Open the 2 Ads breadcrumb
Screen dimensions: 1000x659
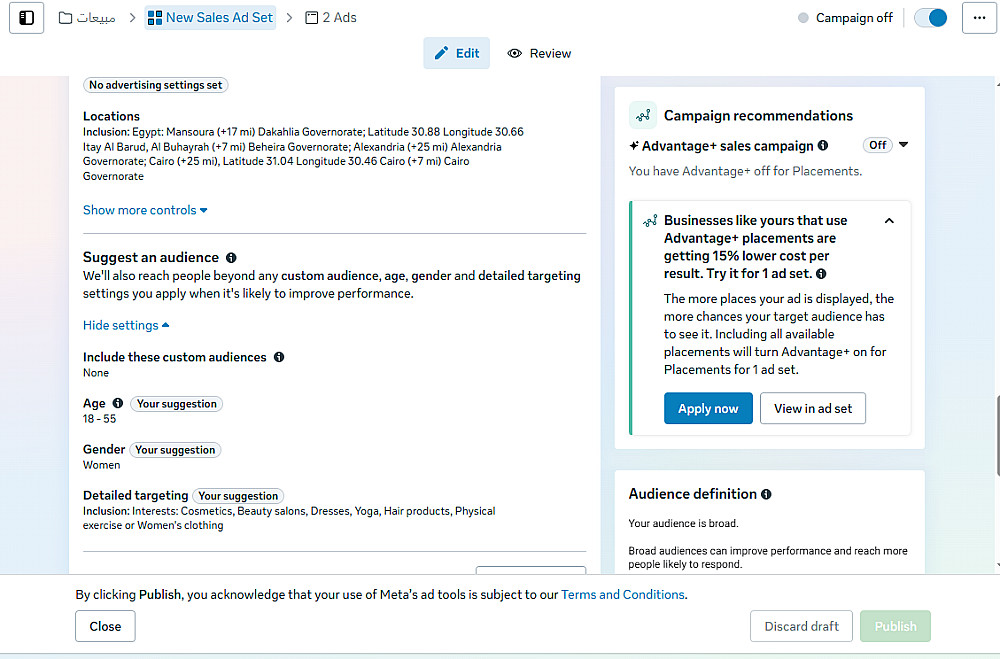[331, 18]
